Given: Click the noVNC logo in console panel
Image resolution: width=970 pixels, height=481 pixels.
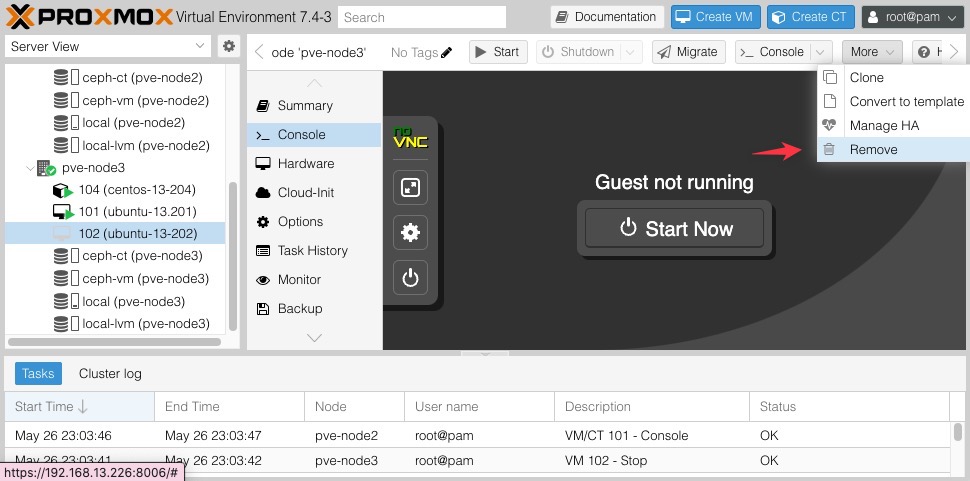Looking at the screenshot, I should [411, 137].
